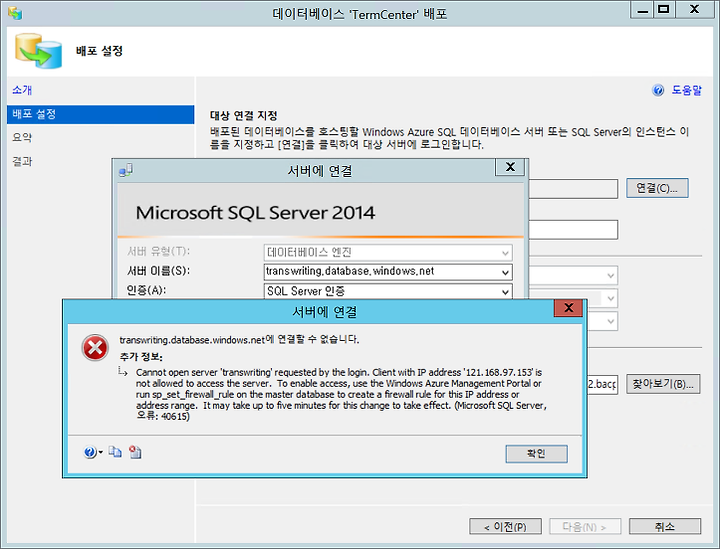
Task: Open disabled 서버 유형 dropdown
Action: [505, 252]
